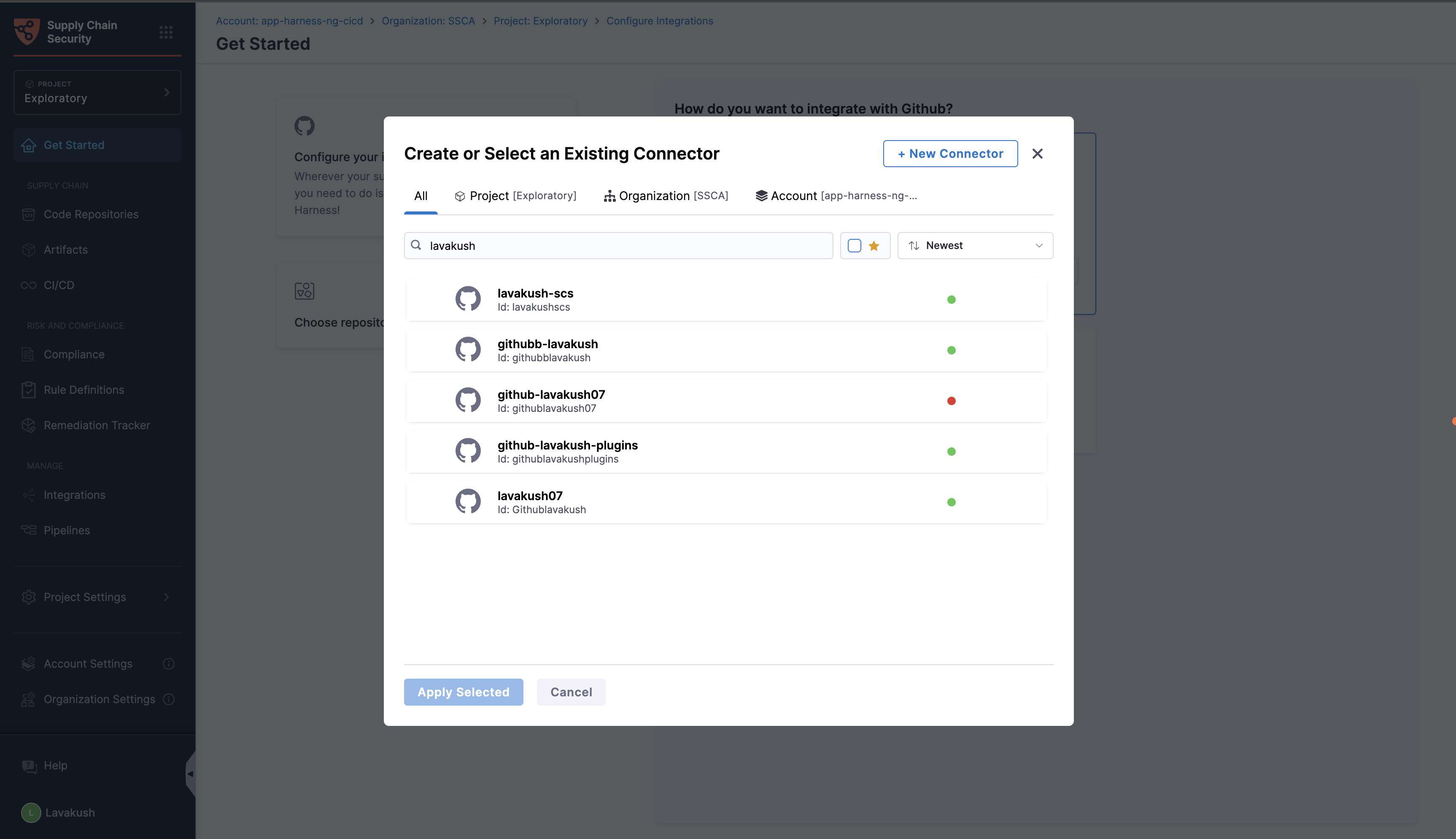This screenshot has height=839, width=1456.
Task: Open the Integrations sidebar icon
Action: point(29,495)
